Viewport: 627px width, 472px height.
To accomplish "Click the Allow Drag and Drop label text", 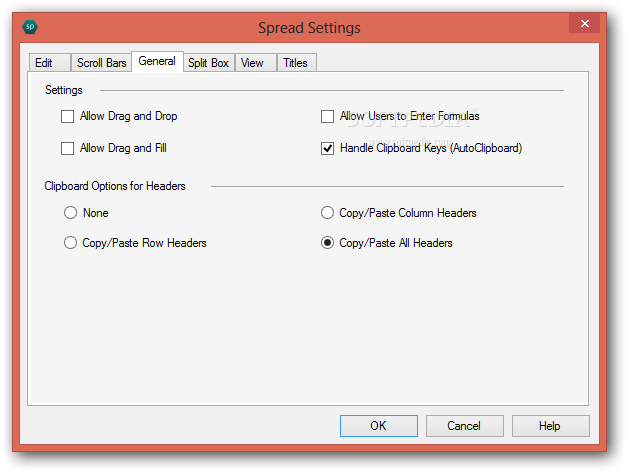I will [128, 116].
